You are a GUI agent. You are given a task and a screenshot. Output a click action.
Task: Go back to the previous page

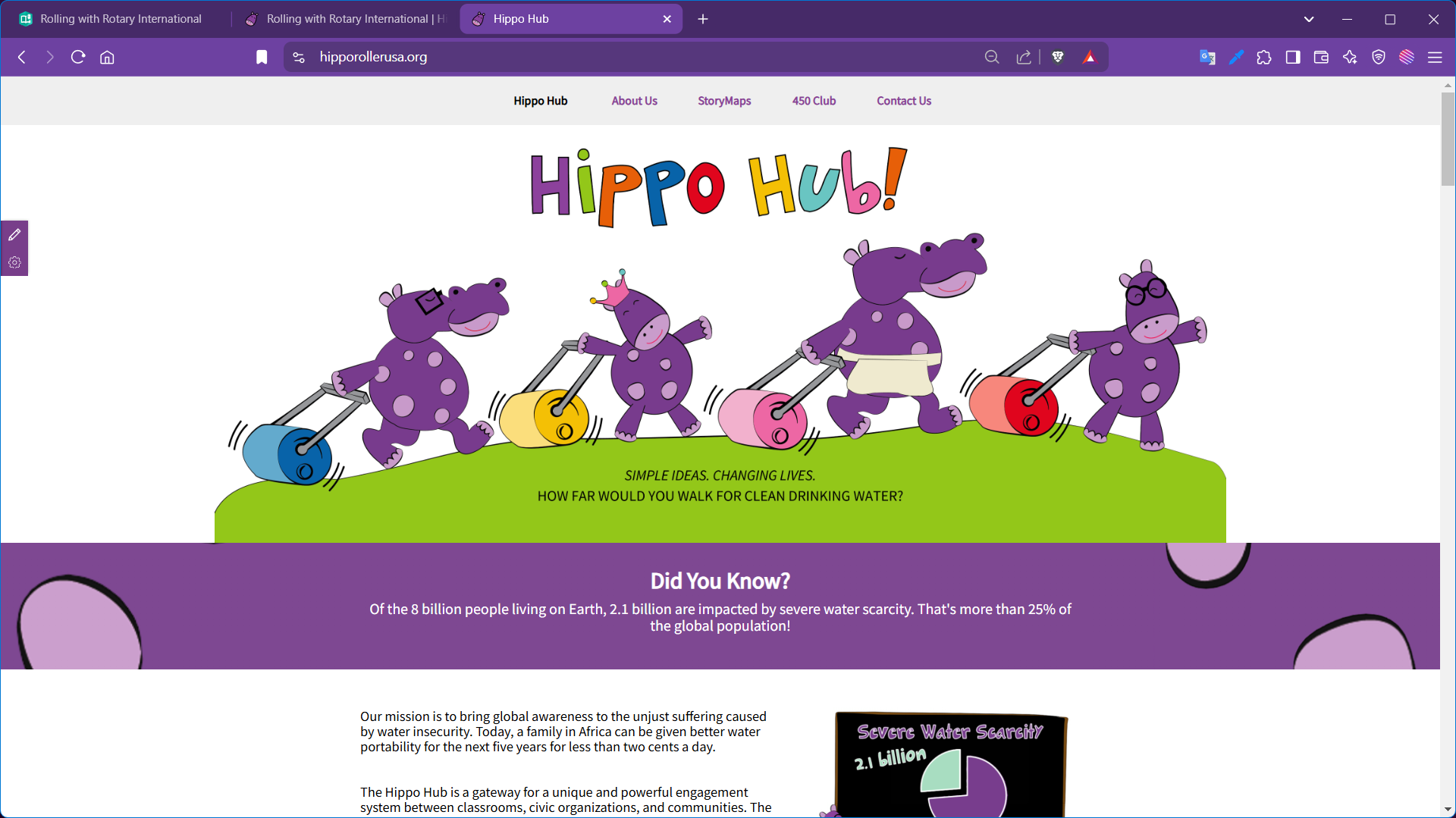tap(22, 57)
